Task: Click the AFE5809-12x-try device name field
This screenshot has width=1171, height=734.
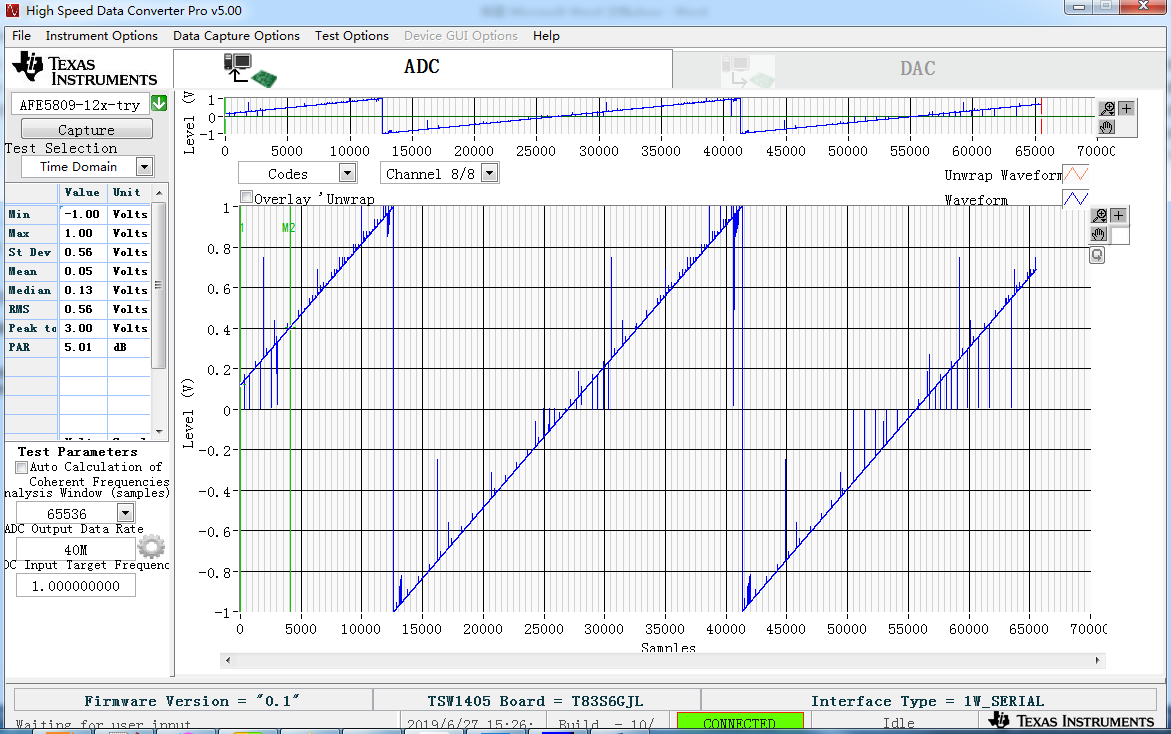Action: [x=80, y=105]
